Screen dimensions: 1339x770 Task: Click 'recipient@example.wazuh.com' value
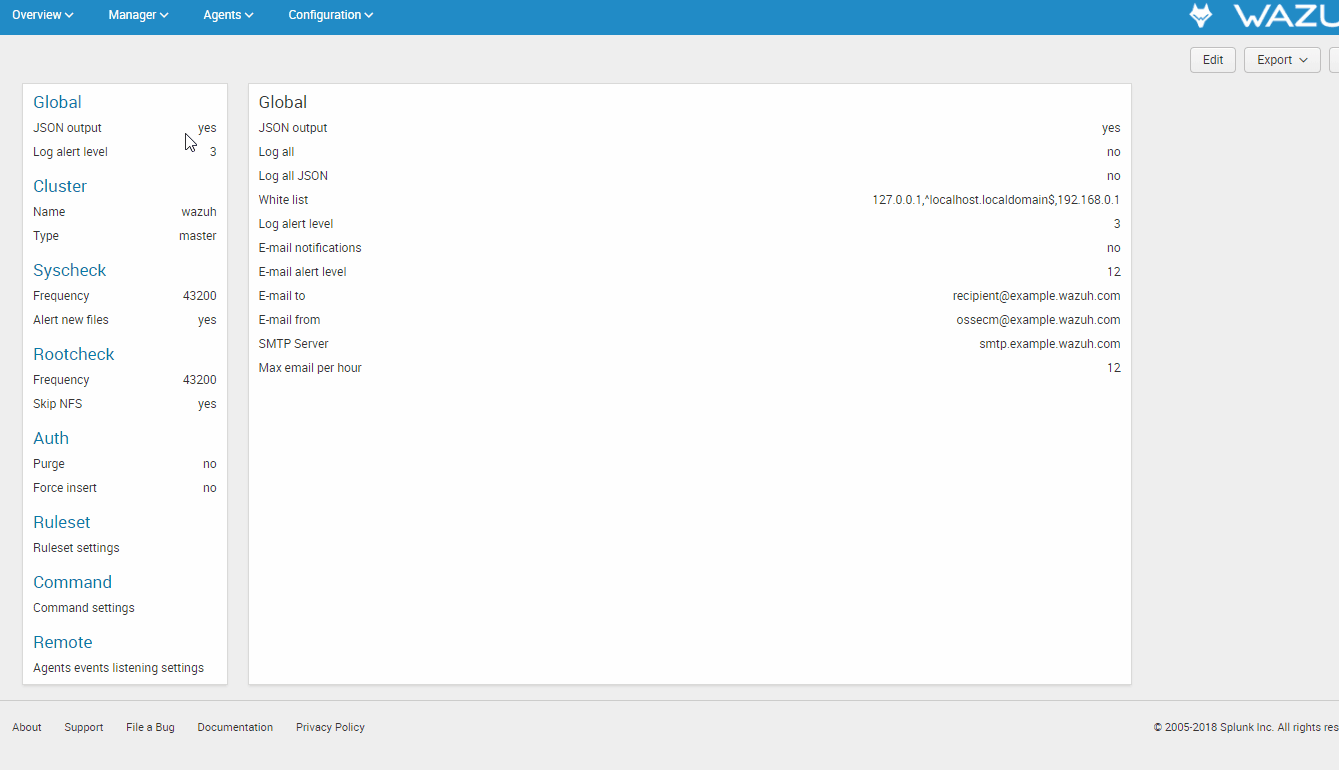tap(1037, 296)
